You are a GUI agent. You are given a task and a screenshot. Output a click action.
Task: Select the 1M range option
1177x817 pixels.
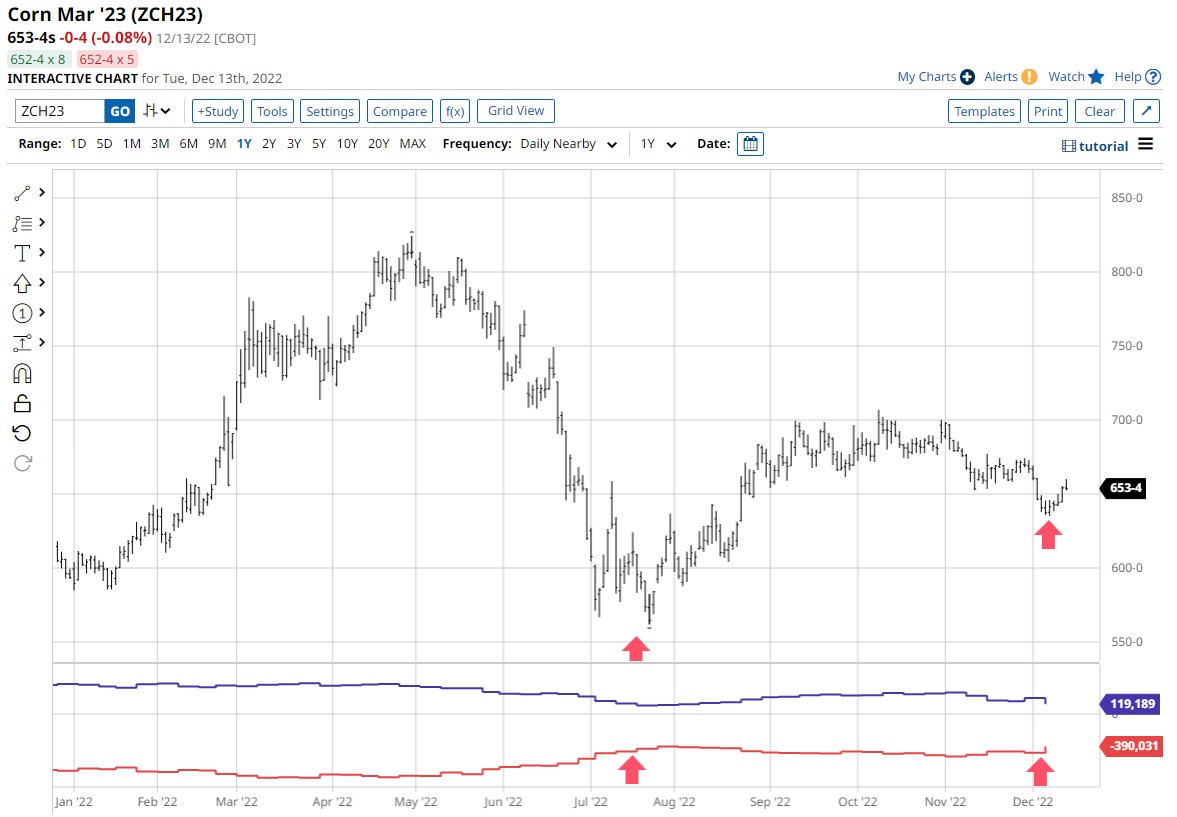pos(132,143)
